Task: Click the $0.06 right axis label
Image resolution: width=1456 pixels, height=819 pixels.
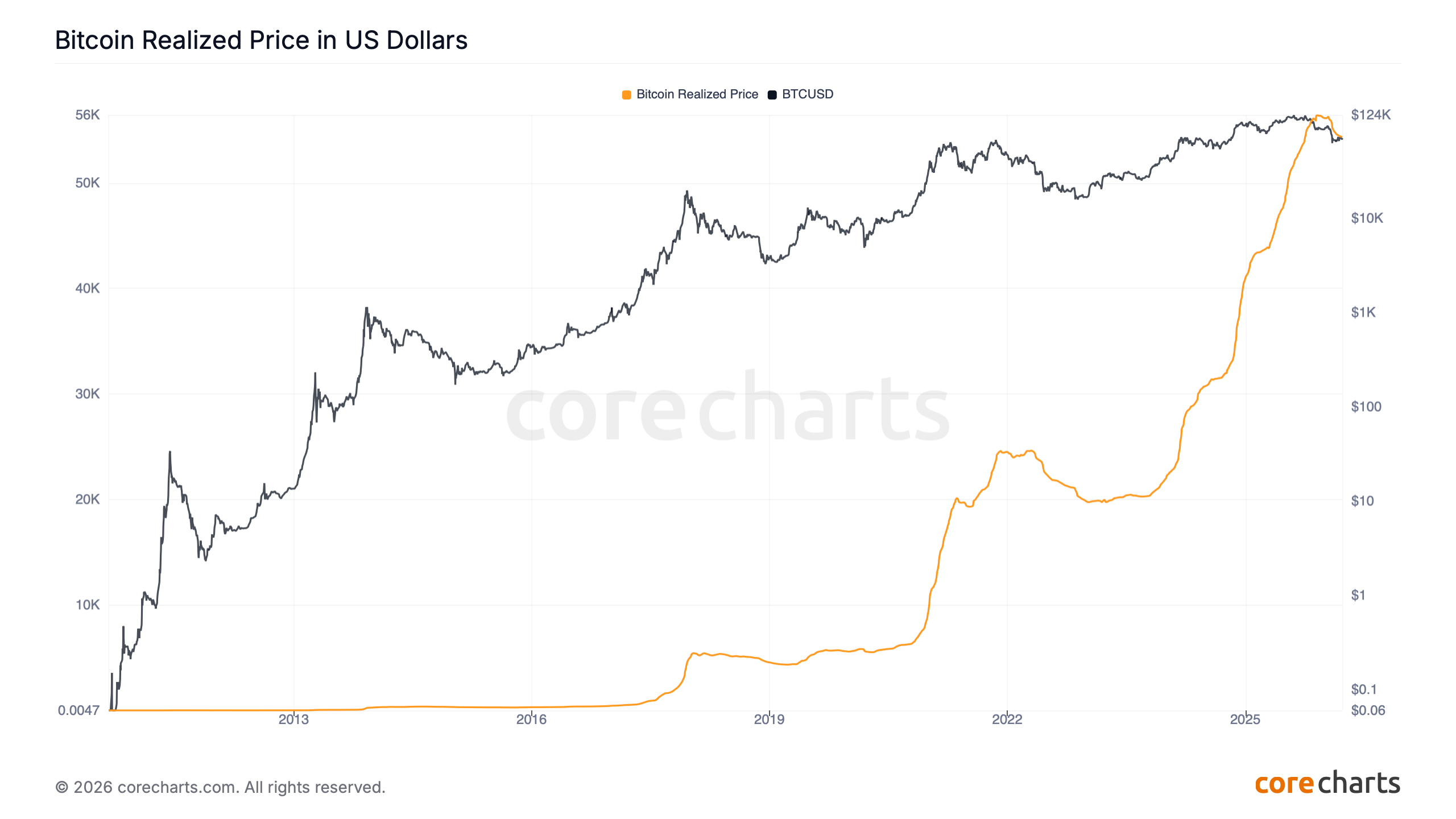Action: [1368, 710]
